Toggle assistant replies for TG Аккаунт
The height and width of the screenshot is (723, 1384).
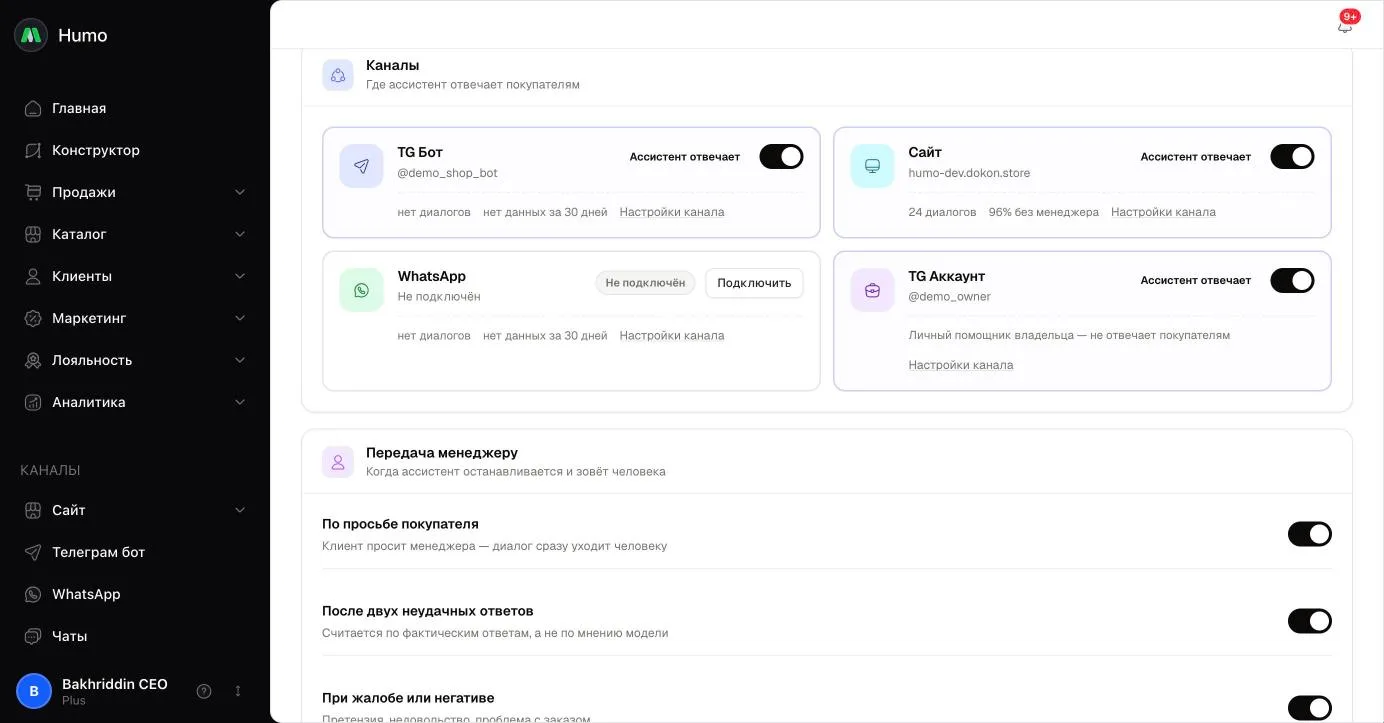click(1292, 281)
